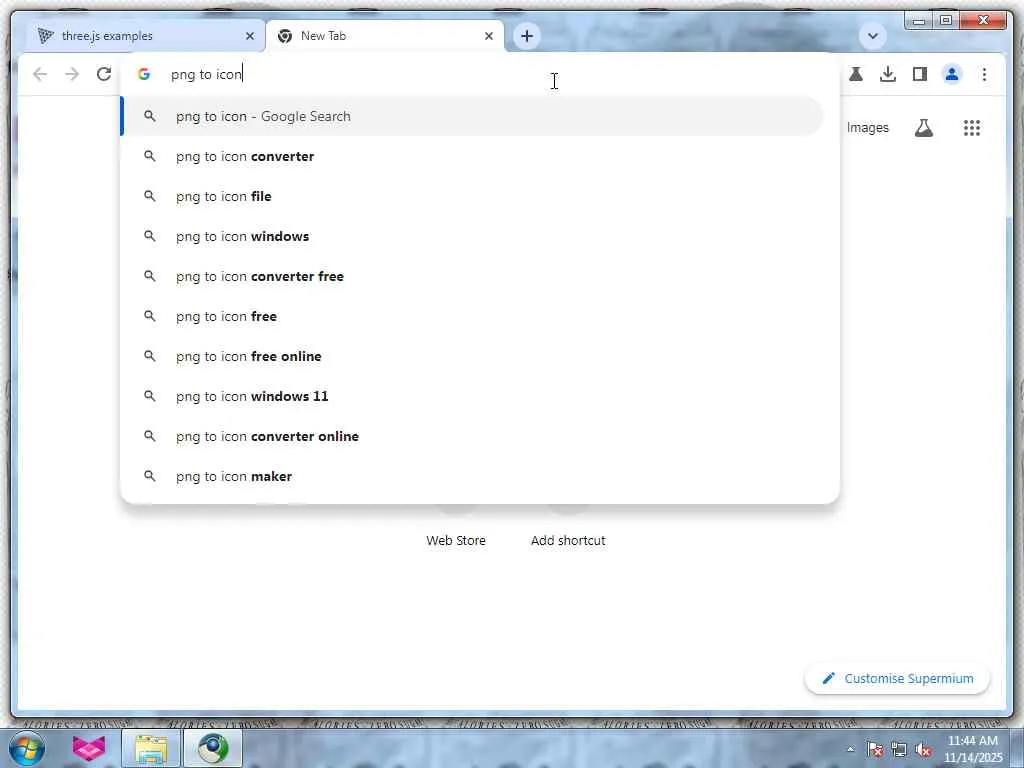Image resolution: width=1024 pixels, height=768 pixels.
Task: Open the Web Store shortcut
Action: (456, 541)
